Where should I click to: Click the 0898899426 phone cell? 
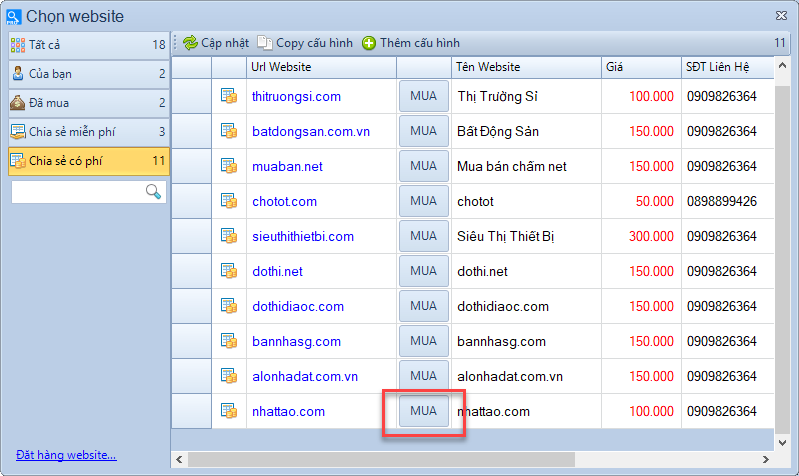728,201
